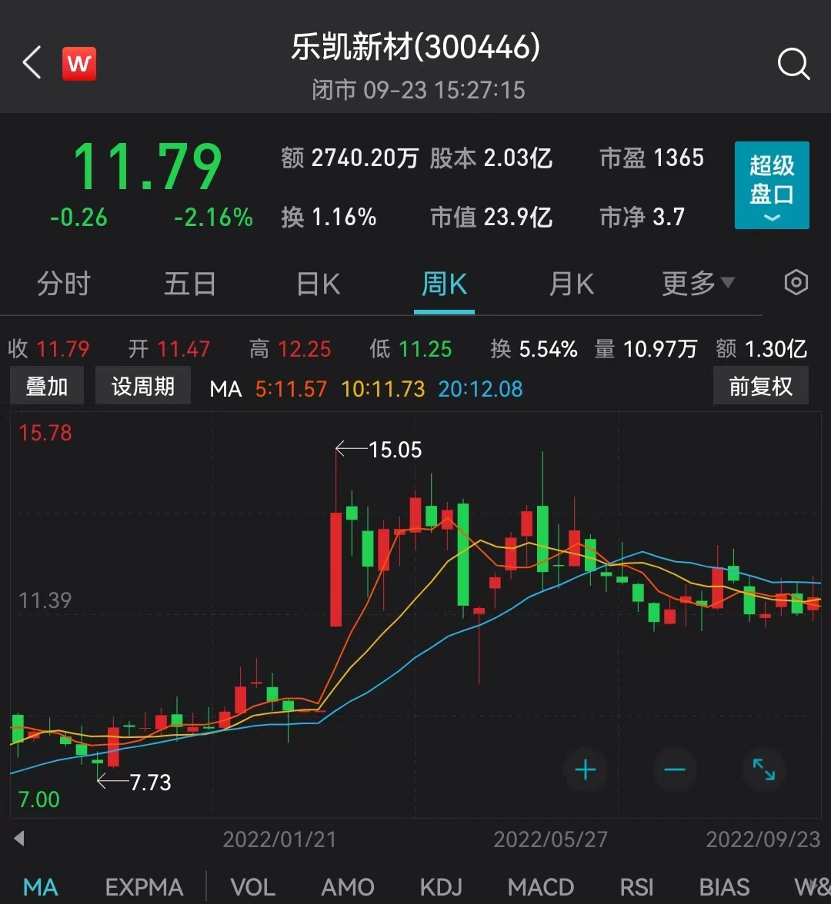
Task: Switch to 五日 tab
Action: [190, 284]
